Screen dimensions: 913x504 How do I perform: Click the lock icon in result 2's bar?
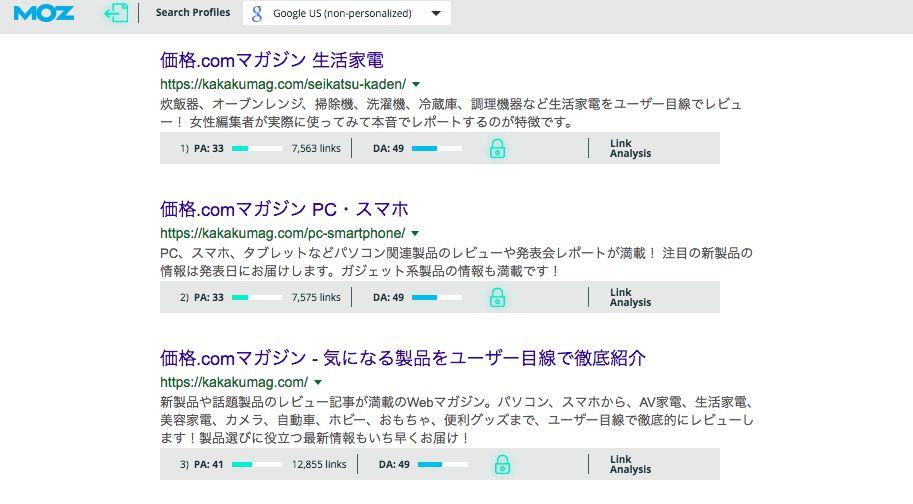click(497, 297)
